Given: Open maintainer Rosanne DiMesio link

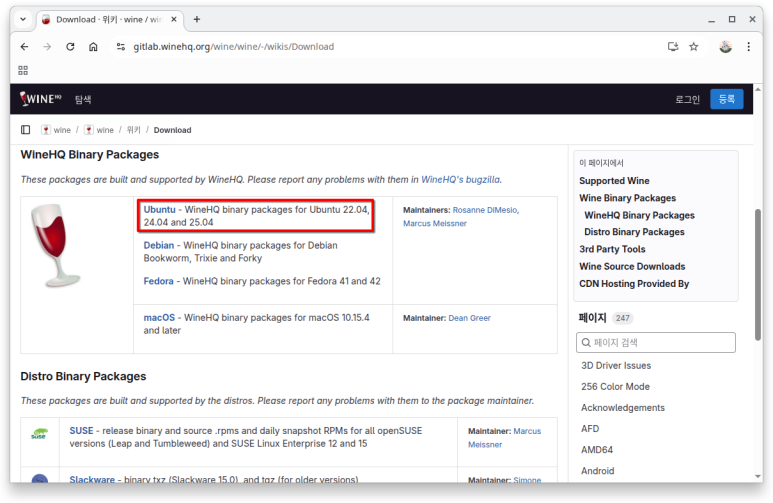Looking at the screenshot, I should point(485,210).
